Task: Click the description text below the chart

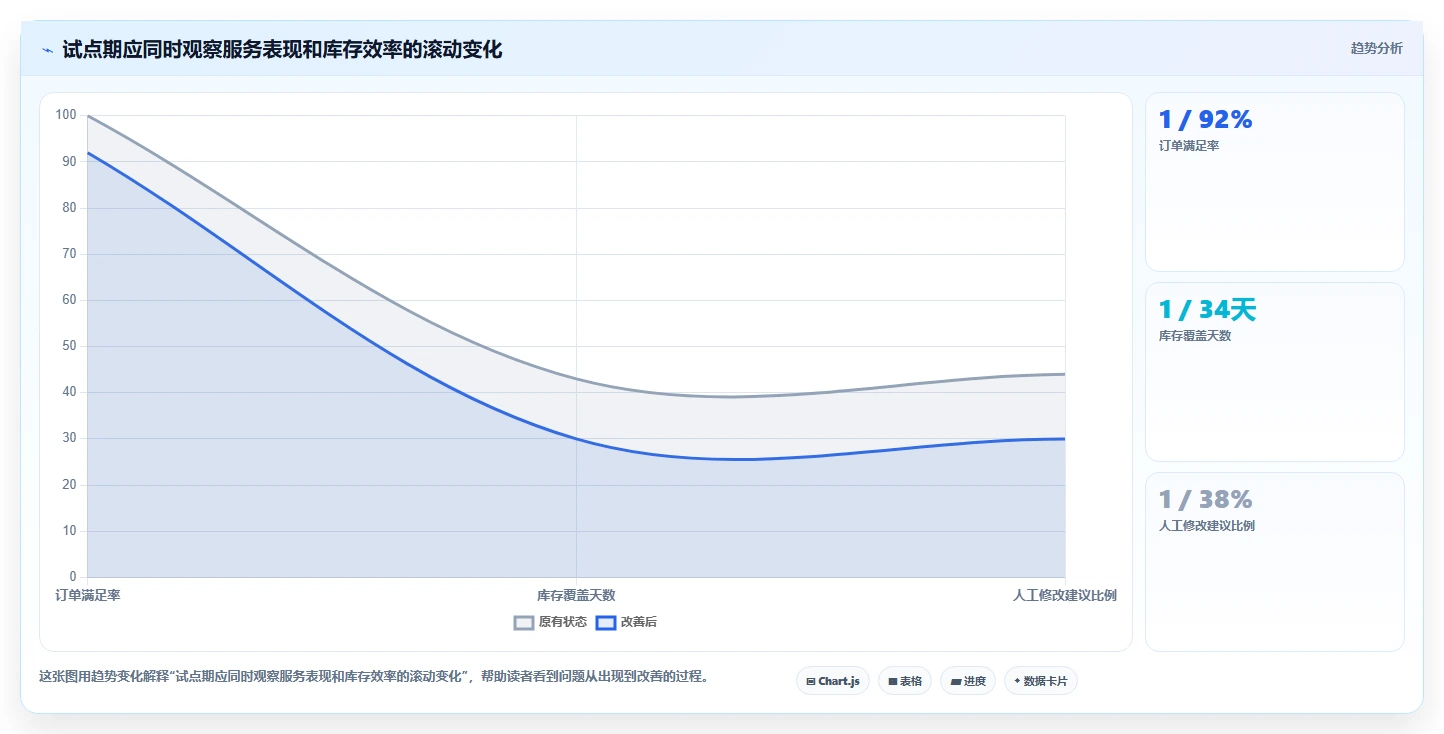Action: click(x=374, y=677)
